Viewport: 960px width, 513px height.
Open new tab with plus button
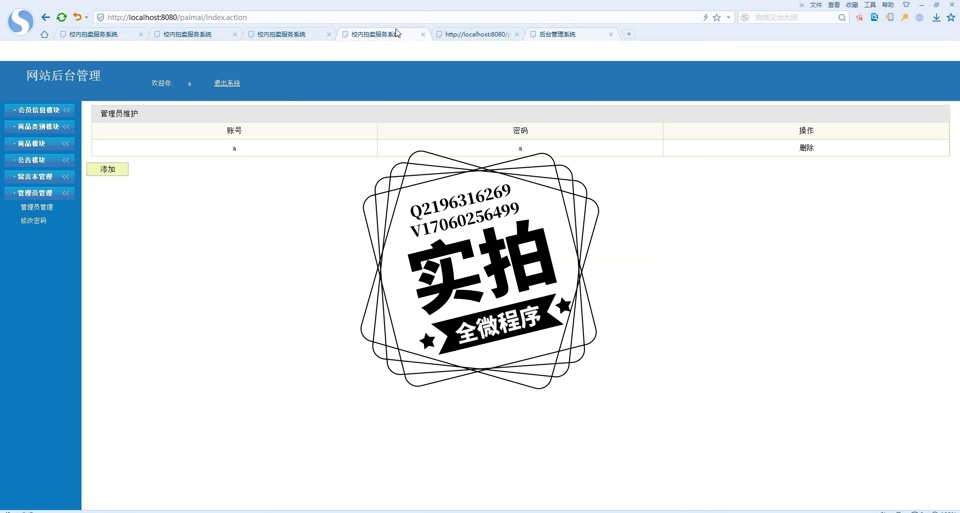pyautogui.click(x=629, y=34)
